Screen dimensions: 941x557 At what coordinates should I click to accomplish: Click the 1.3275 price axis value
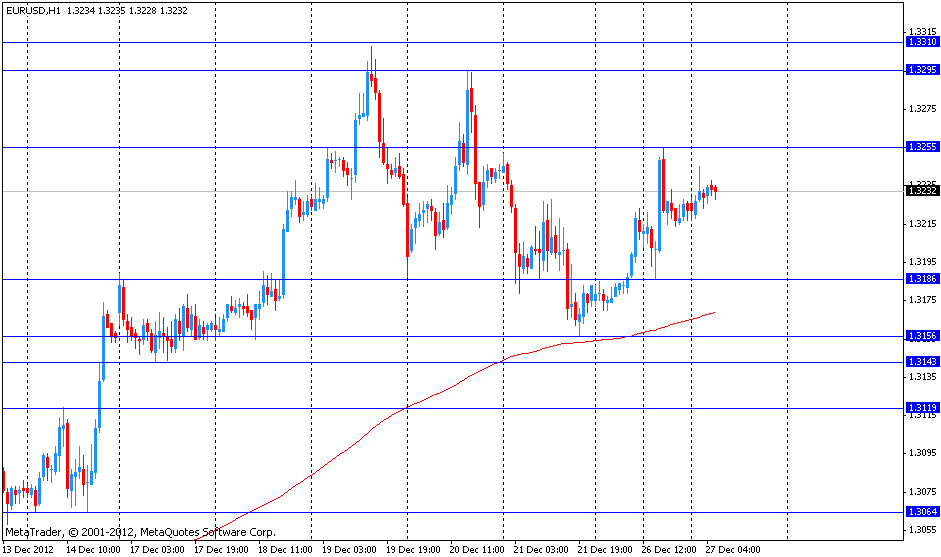pos(922,109)
